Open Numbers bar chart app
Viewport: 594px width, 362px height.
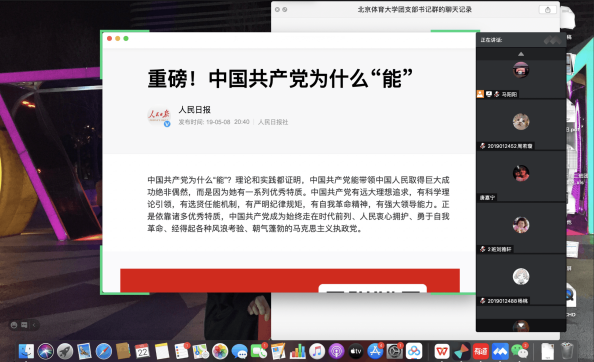[297, 352]
